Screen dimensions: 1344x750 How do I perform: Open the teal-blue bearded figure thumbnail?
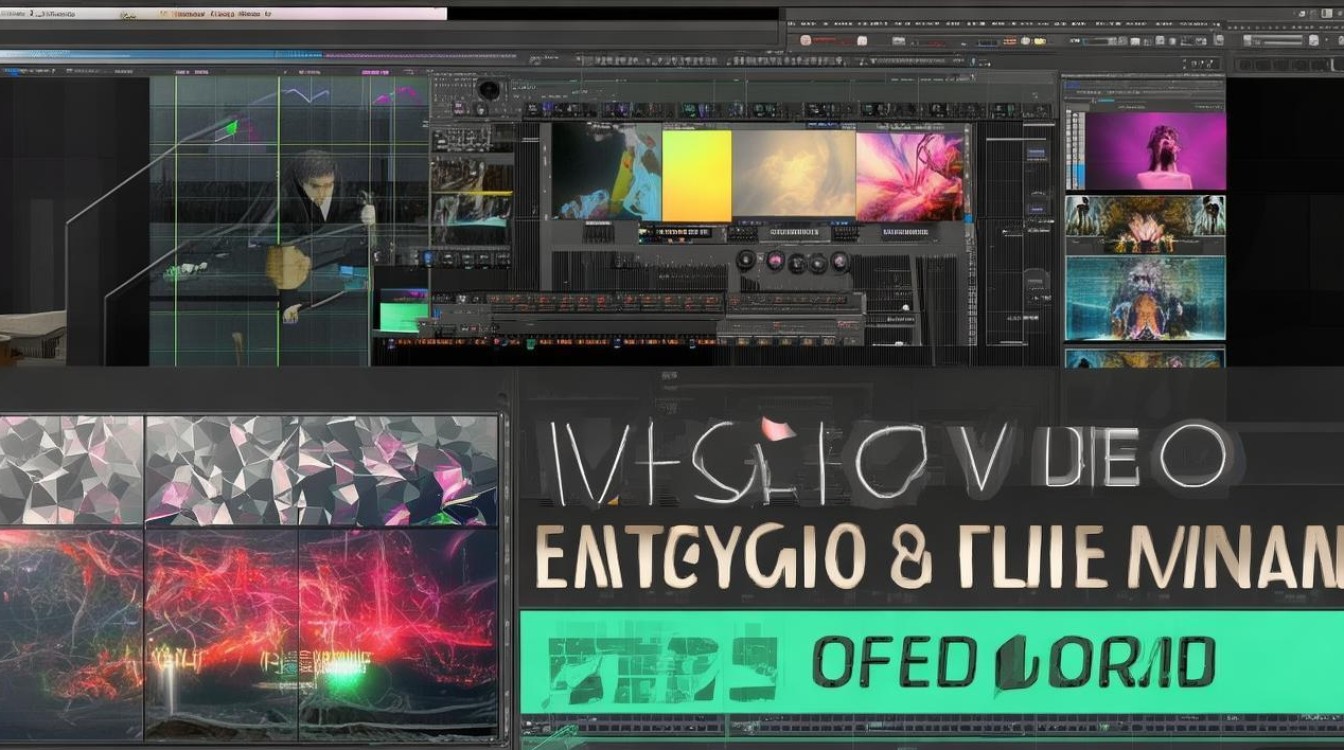click(x=1145, y=298)
